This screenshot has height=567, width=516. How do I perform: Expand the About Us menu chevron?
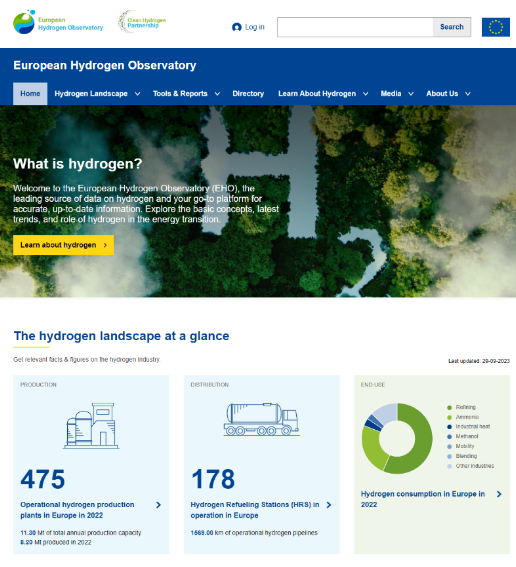468,94
